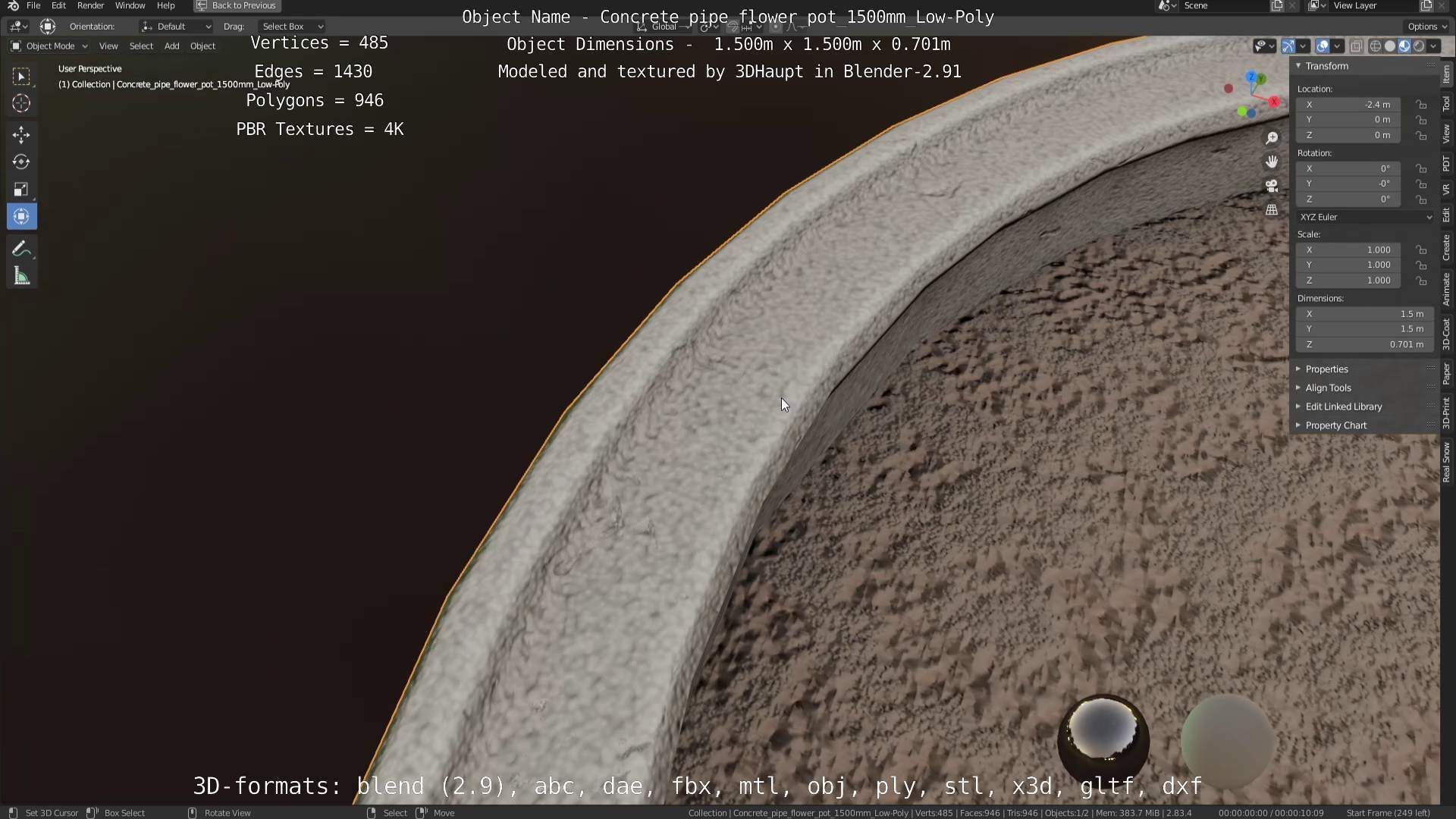Activate the Rotate tool

[x=21, y=162]
